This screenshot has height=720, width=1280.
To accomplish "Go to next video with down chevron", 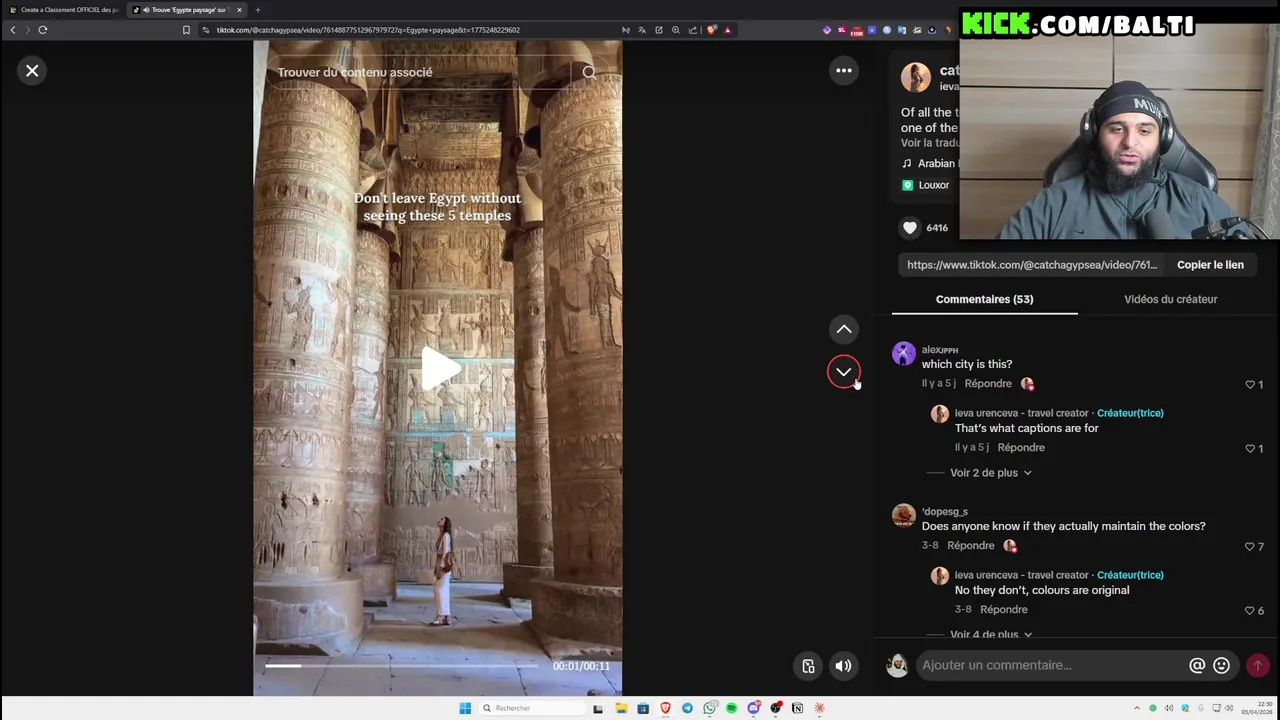I will [844, 372].
